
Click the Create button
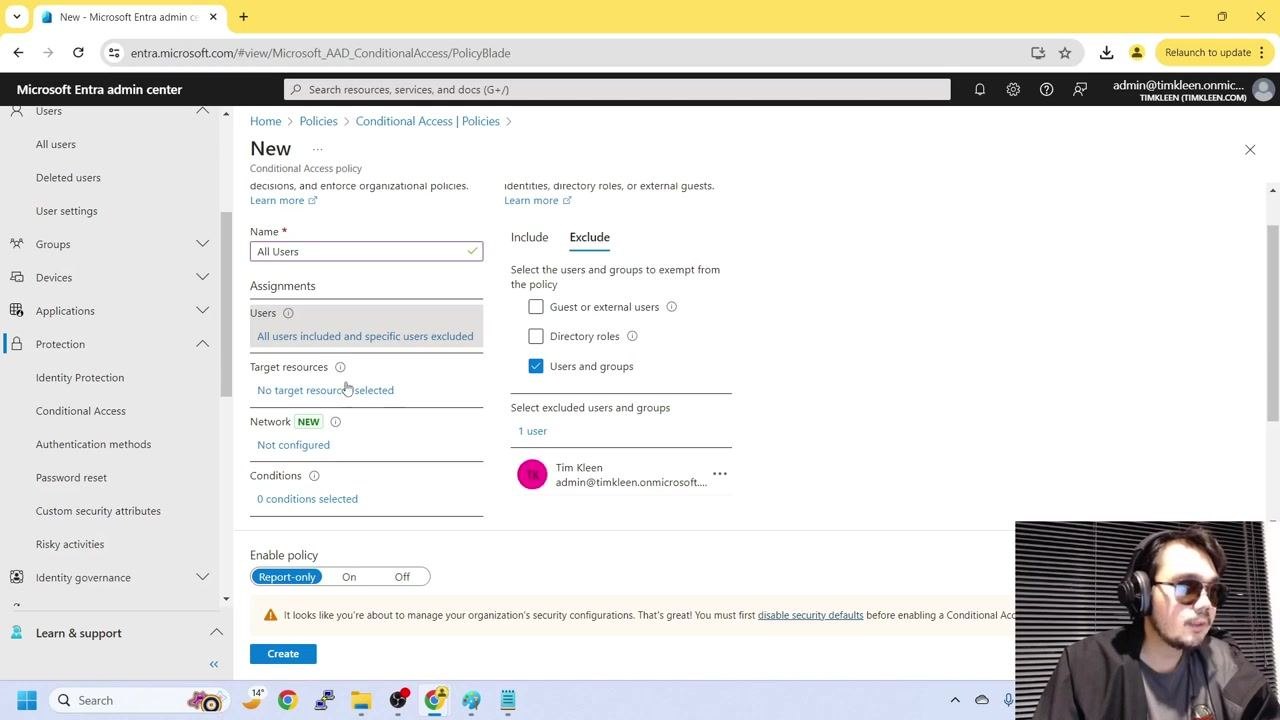283,654
